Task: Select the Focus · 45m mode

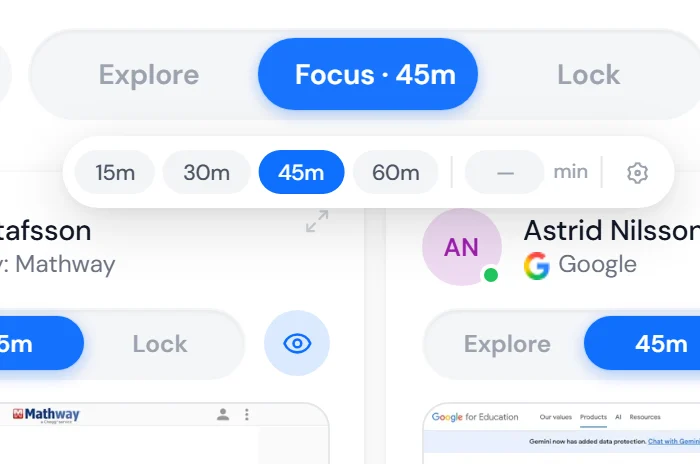Action: pos(368,74)
